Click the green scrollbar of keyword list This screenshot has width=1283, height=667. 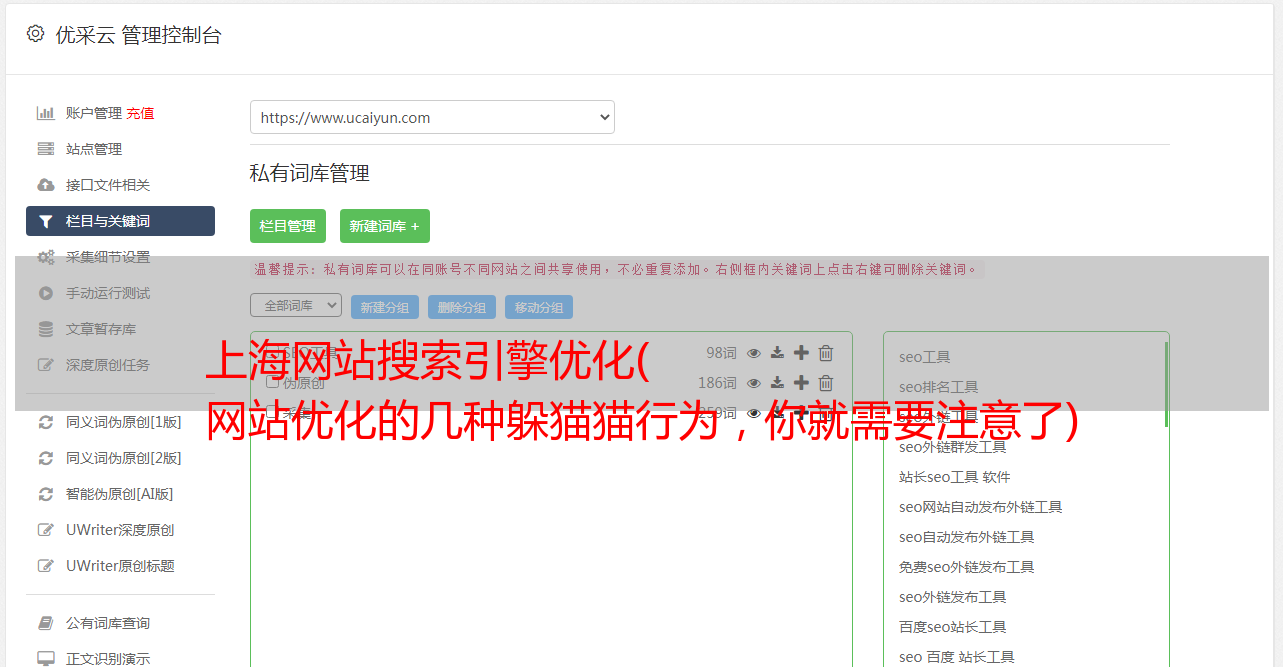1166,384
